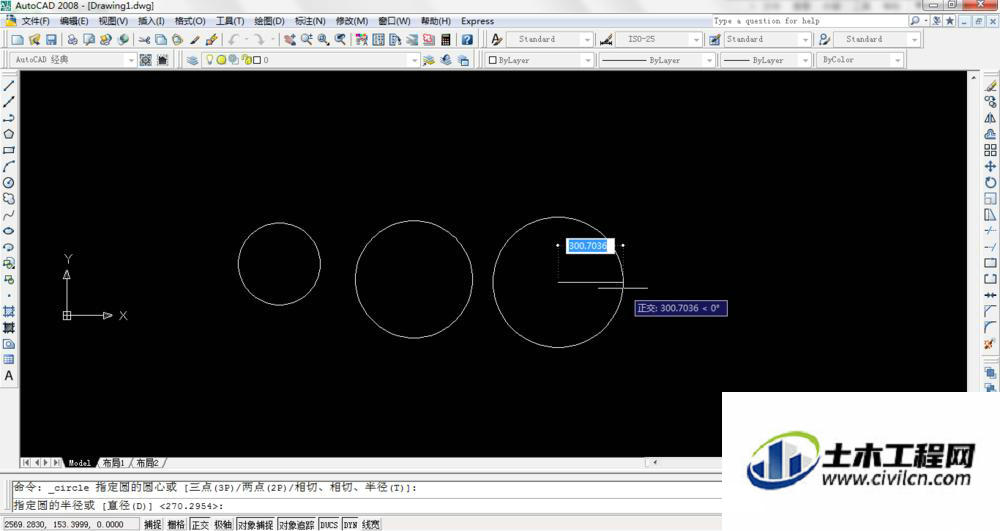The height and width of the screenshot is (531, 1000).
Task: Click the Undo arrow icon
Action: (x=234, y=40)
